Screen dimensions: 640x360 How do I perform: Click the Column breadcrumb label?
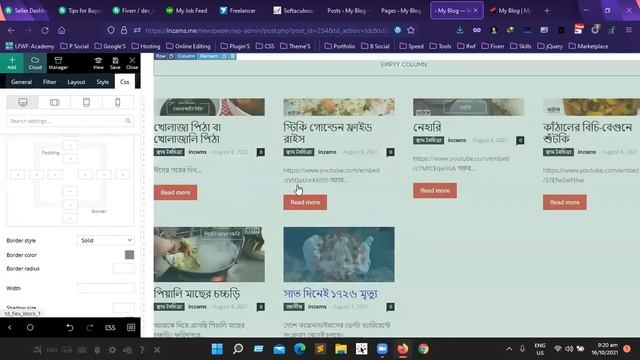186,56
